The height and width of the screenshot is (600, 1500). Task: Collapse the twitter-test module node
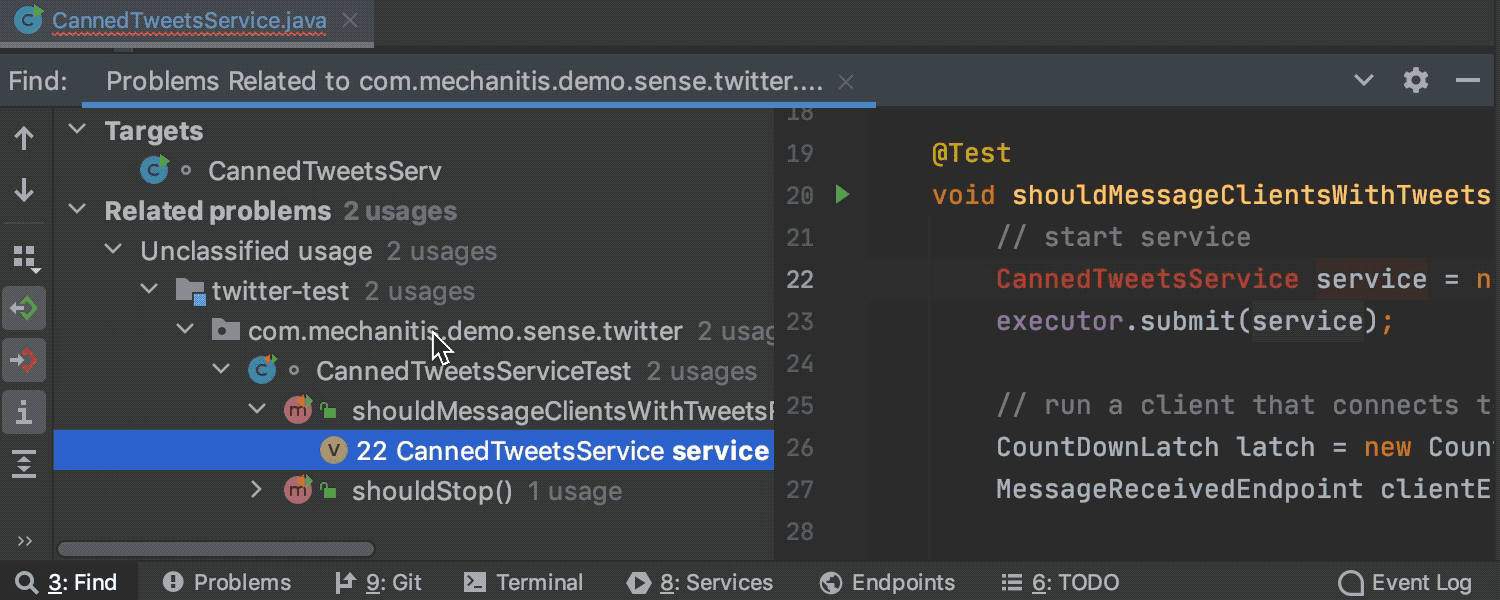(149, 290)
